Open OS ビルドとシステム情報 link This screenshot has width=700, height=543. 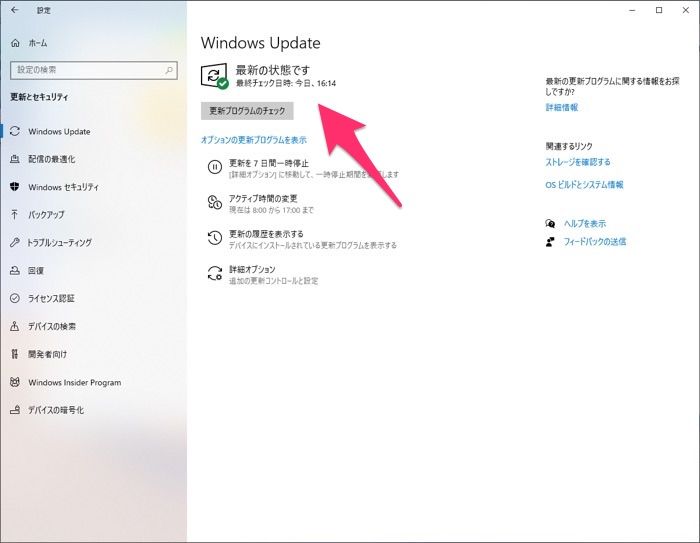pos(584,184)
